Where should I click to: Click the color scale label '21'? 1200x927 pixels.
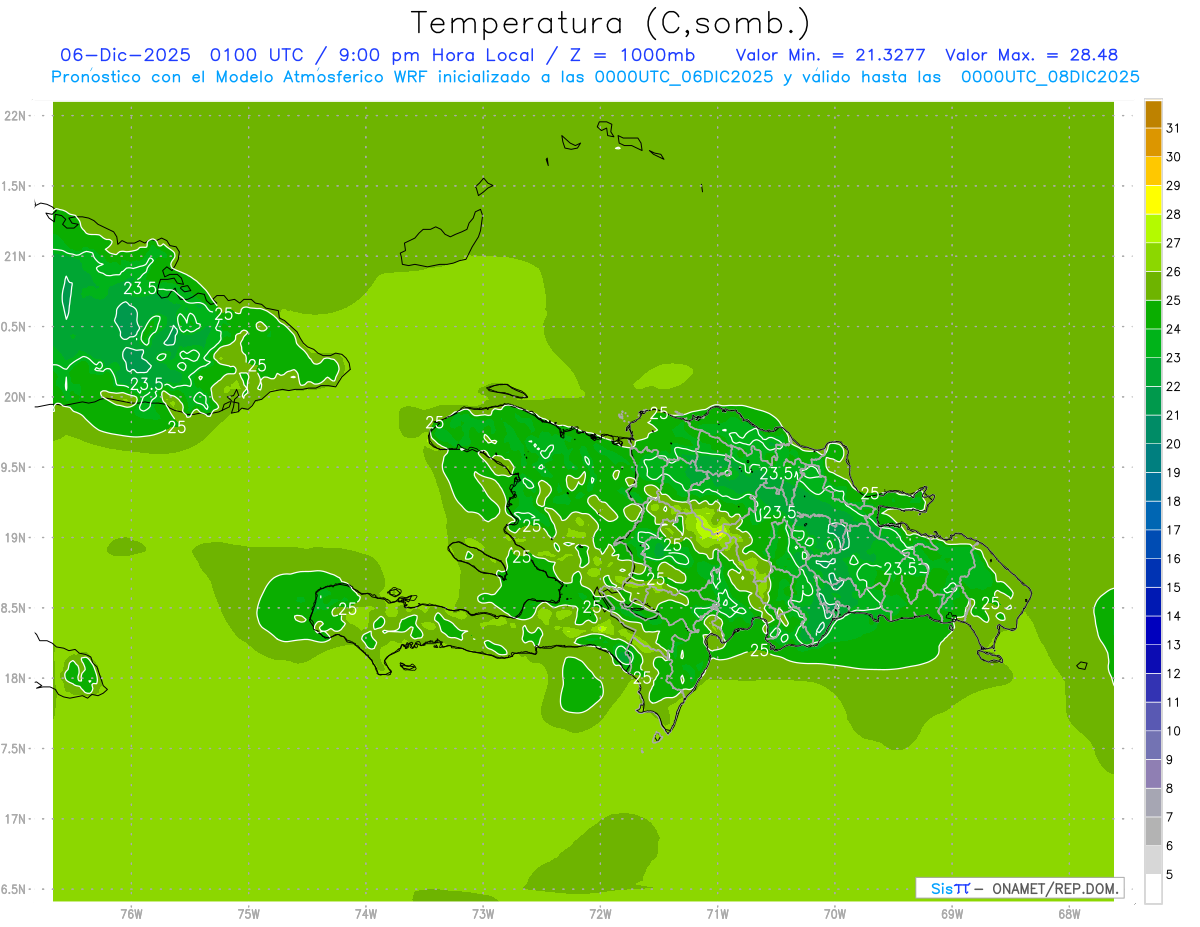point(1173,415)
